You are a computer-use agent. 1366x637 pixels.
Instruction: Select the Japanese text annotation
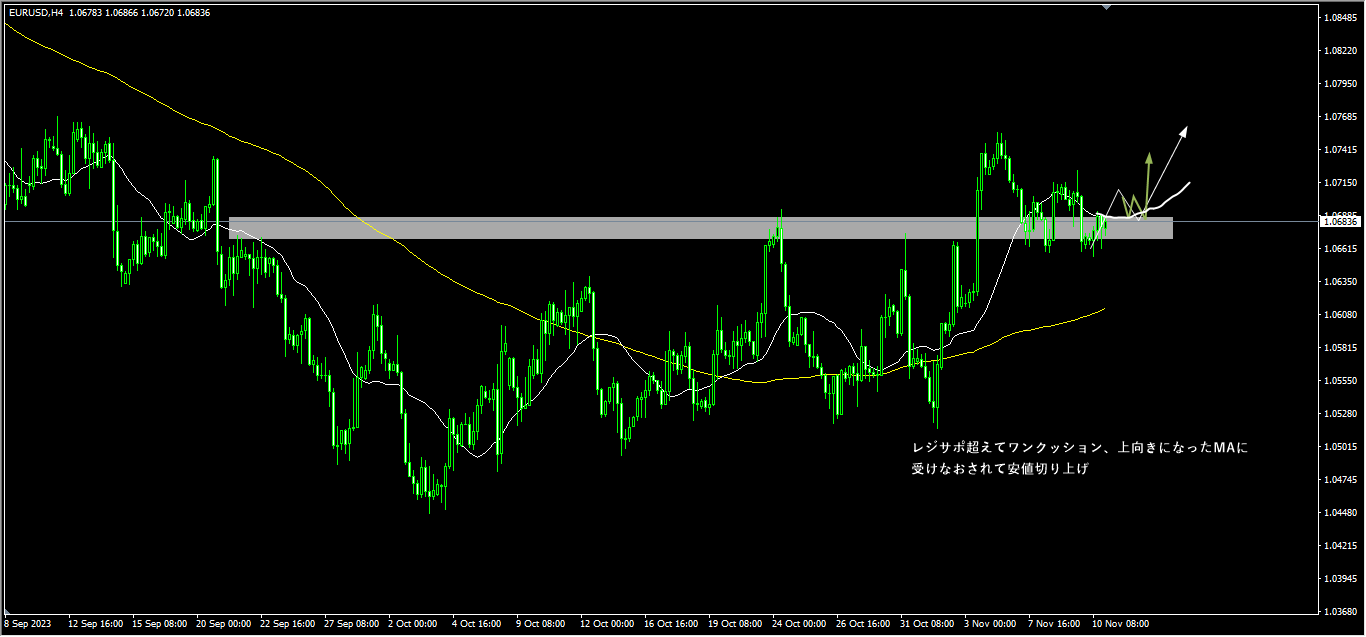click(1073, 458)
